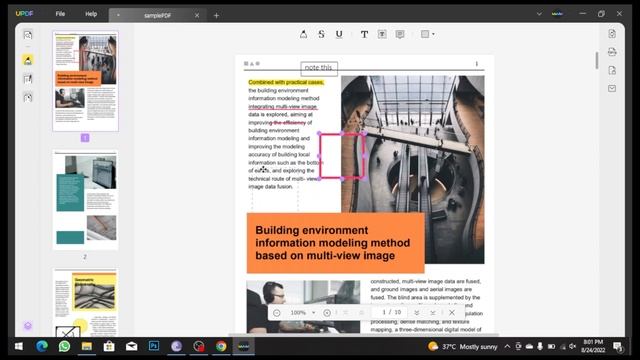Click the vertical scrollbar on the right
The image size is (640, 360).
(597, 60)
